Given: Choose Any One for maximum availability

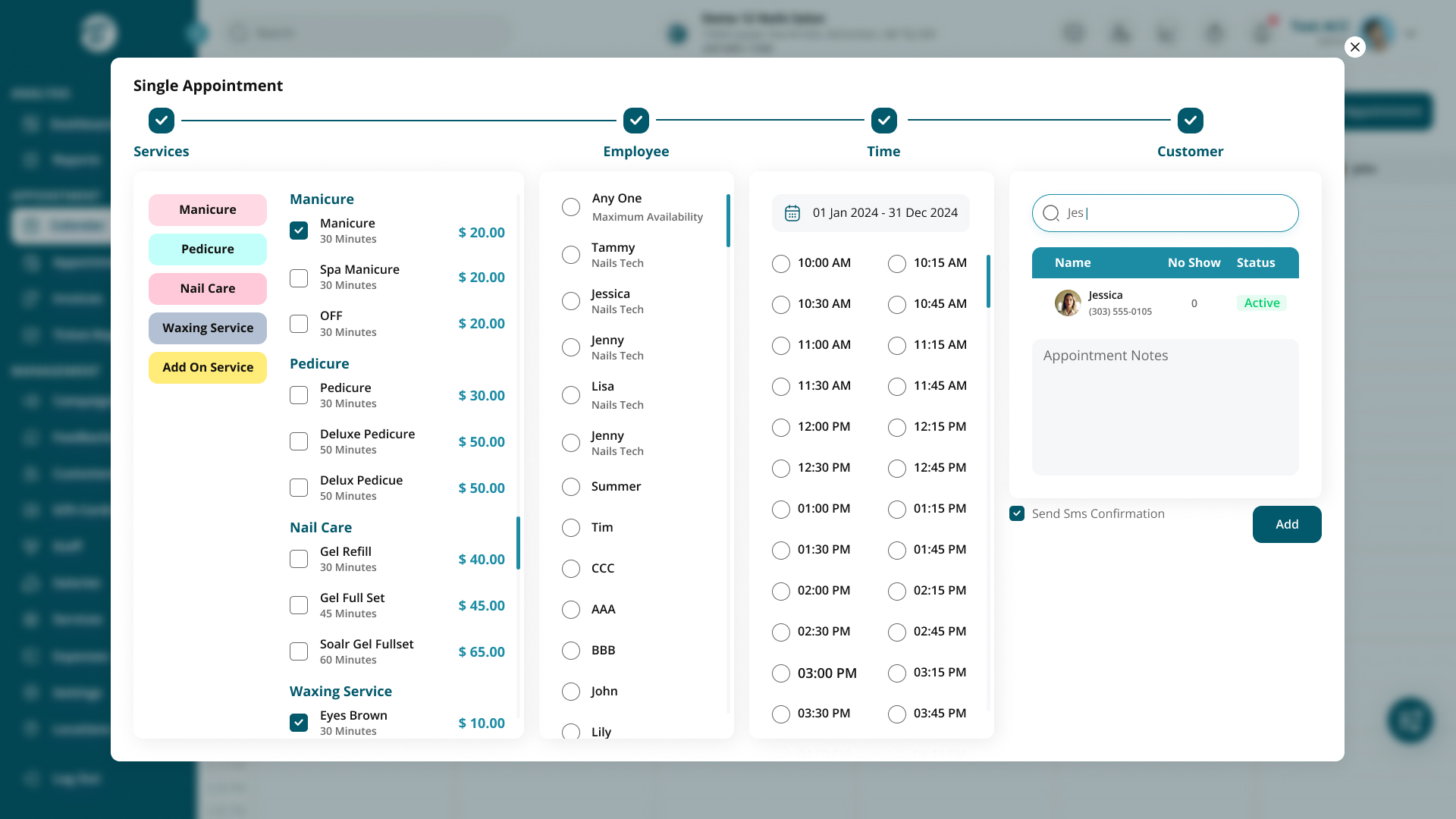Looking at the screenshot, I should point(570,206).
